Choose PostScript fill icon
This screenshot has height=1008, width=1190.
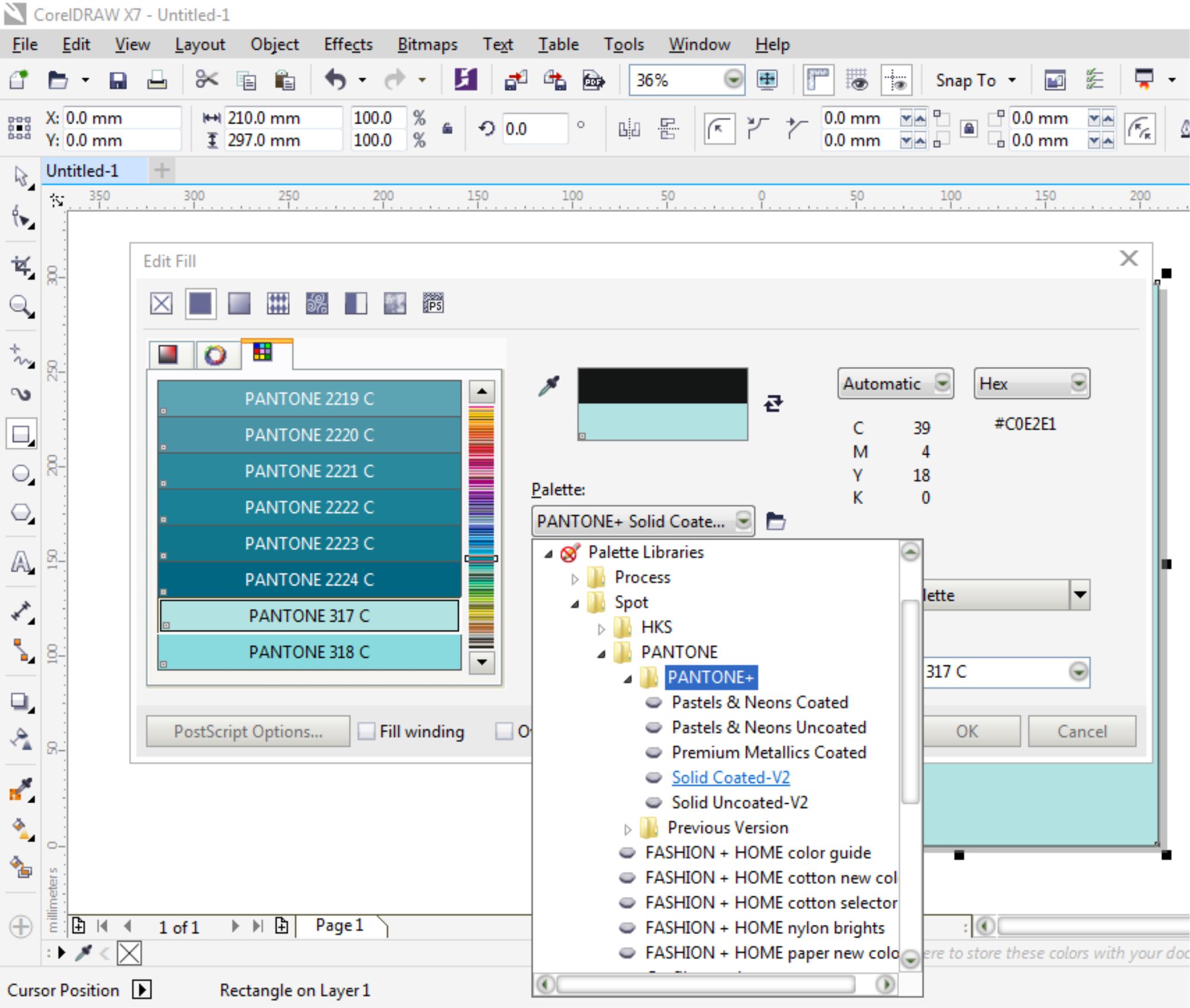point(433,304)
